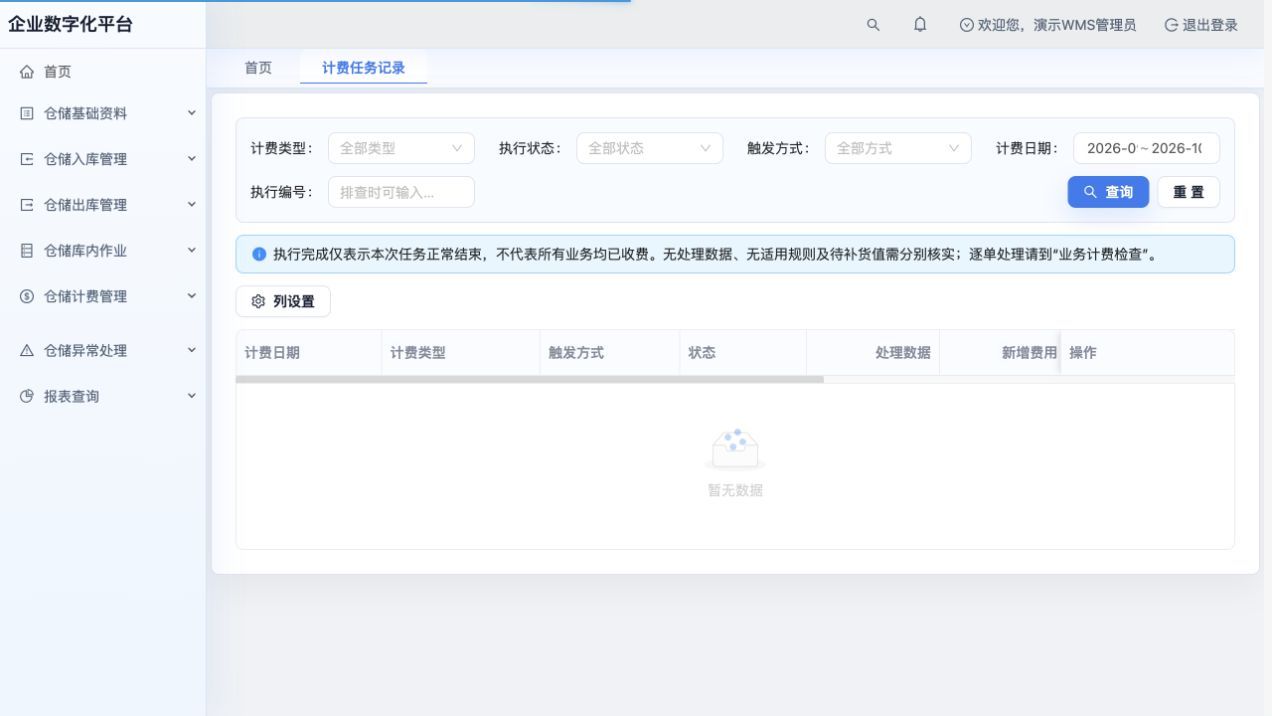This screenshot has height=716, width=1272.
Task: Click 退出登录 to log out
Action: click(1201, 25)
